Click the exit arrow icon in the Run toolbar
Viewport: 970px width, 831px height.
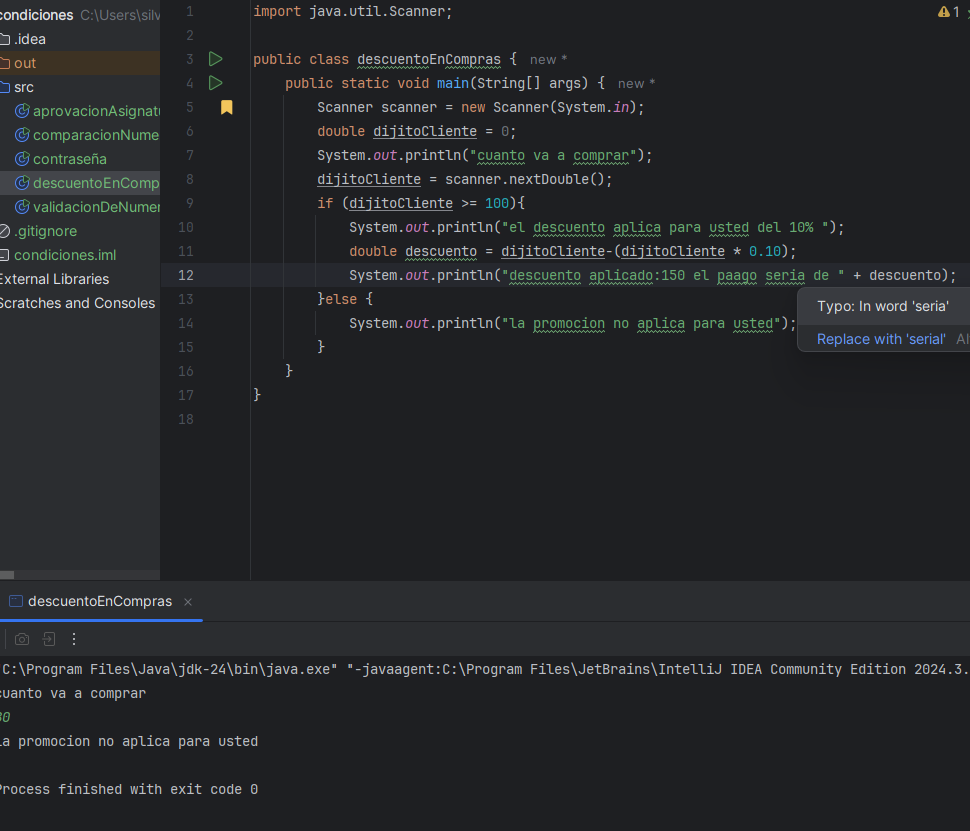49,639
